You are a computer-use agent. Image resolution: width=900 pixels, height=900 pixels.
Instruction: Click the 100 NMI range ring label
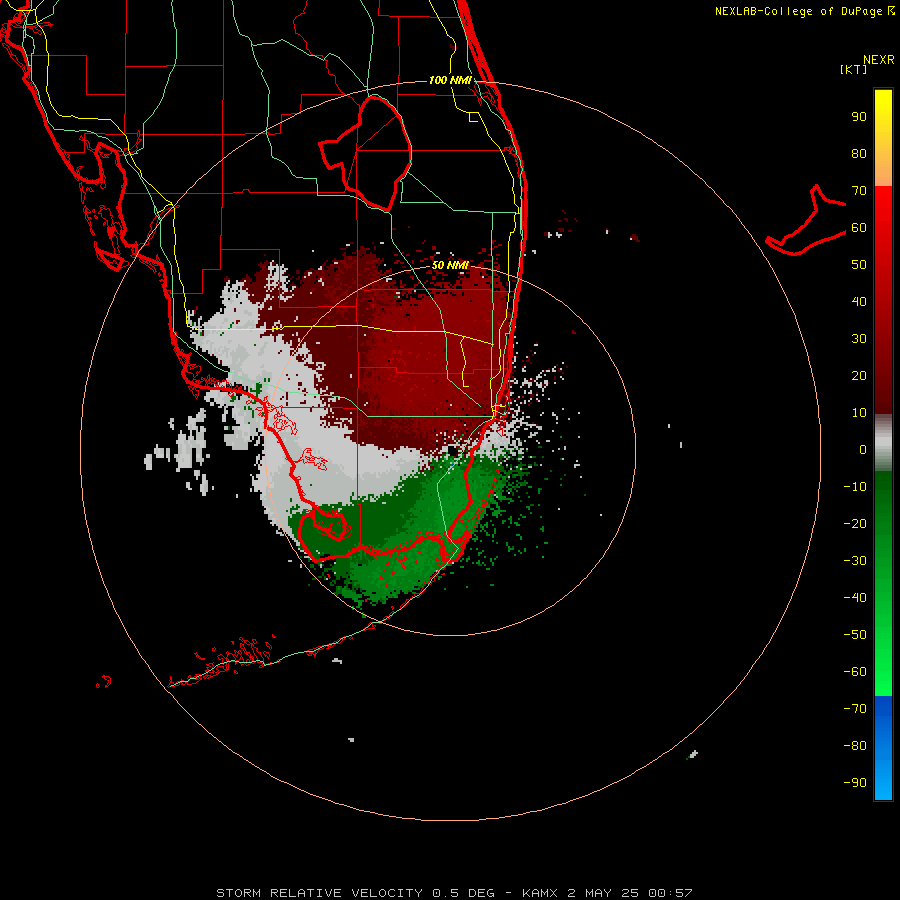pos(450,80)
